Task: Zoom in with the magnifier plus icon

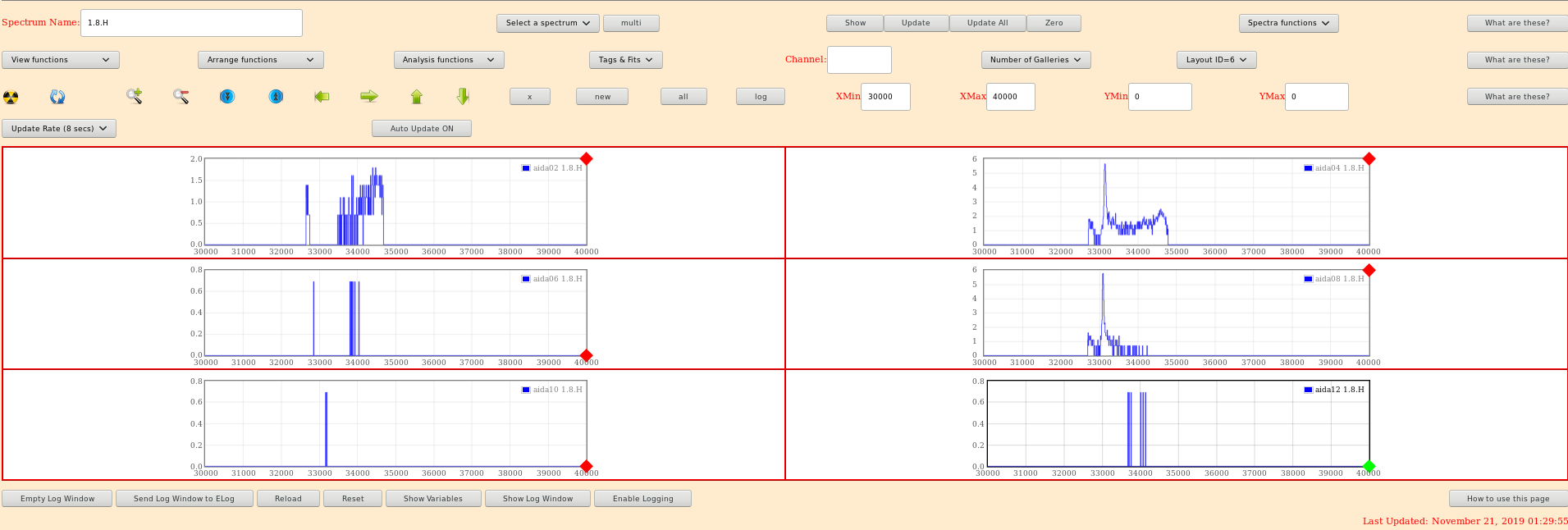Action: 135,96
